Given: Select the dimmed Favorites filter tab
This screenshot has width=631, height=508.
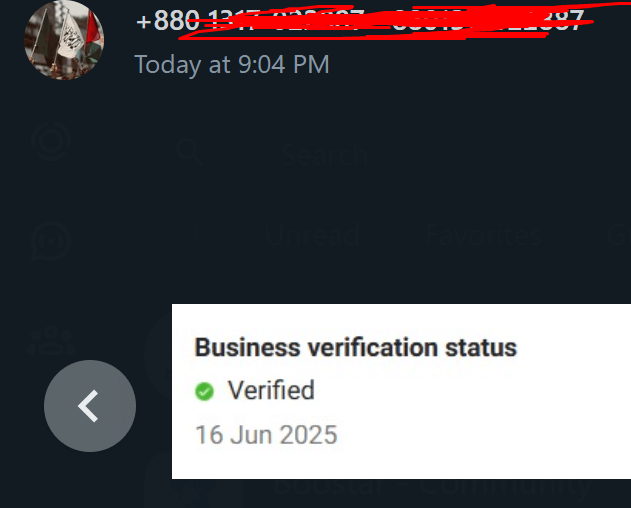Looking at the screenshot, I should pyautogui.click(x=483, y=235).
